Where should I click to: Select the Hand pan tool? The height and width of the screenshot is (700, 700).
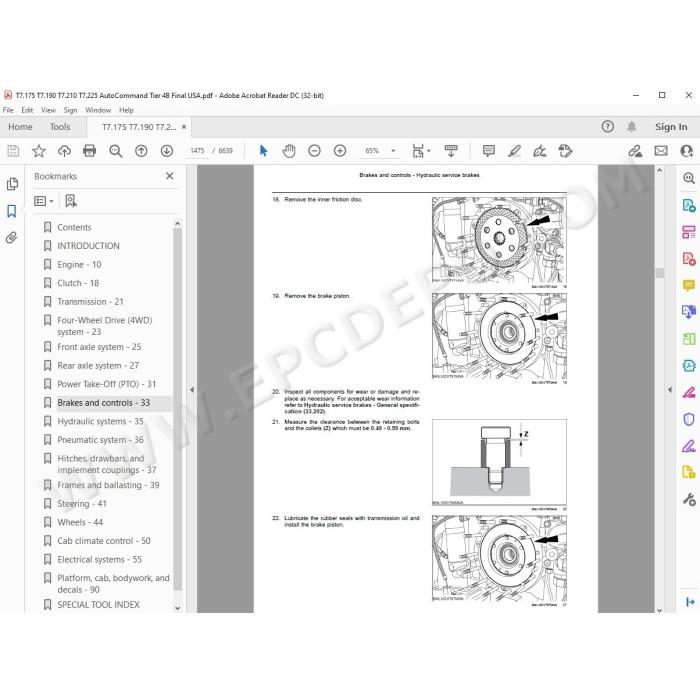pos(289,151)
